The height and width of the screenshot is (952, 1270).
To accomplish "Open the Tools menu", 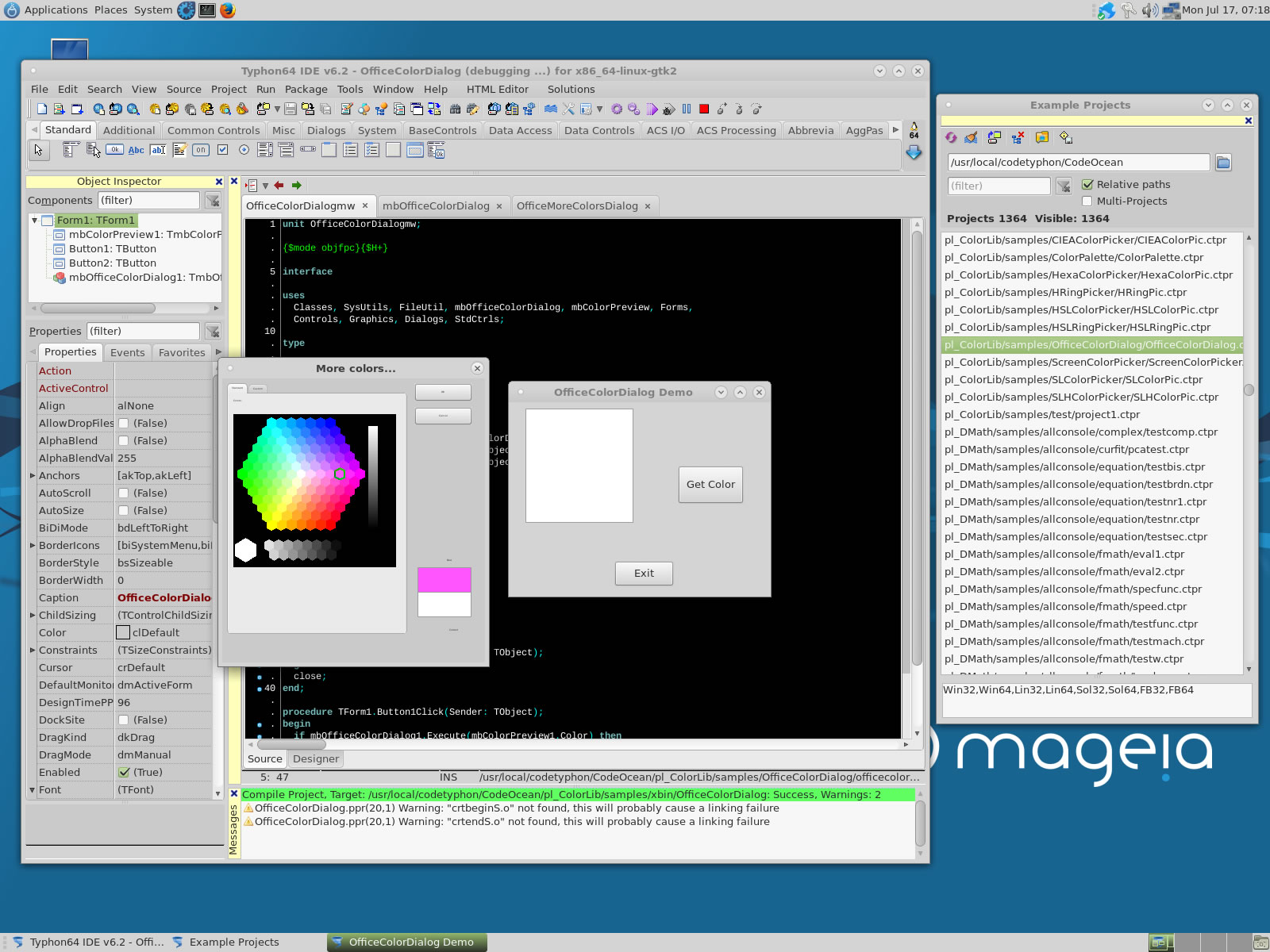I will 350,90.
